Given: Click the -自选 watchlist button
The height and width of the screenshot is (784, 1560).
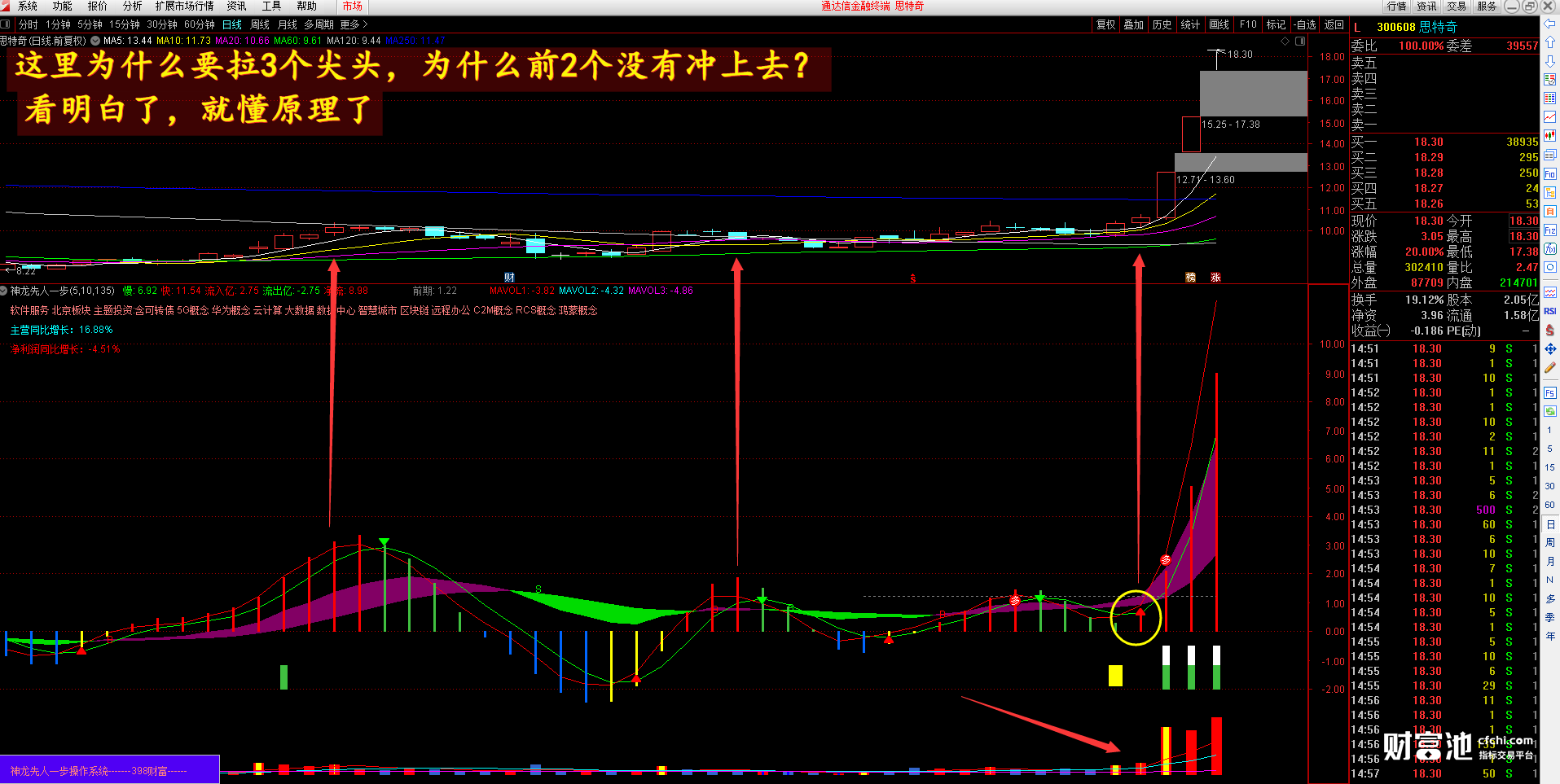Looking at the screenshot, I should [x=1305, y=24].
